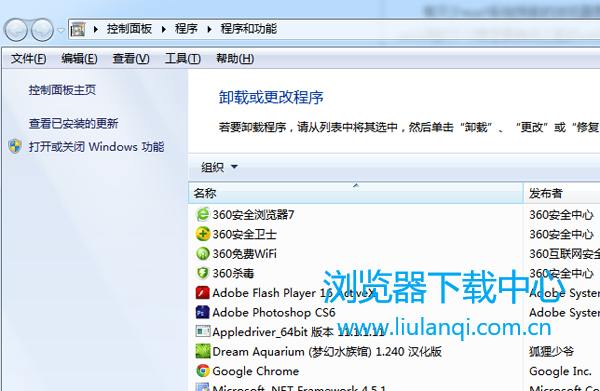600x391 pixels.
Task: Select 程序和功能 breadcrumb segment
Action: pos(249,29)
